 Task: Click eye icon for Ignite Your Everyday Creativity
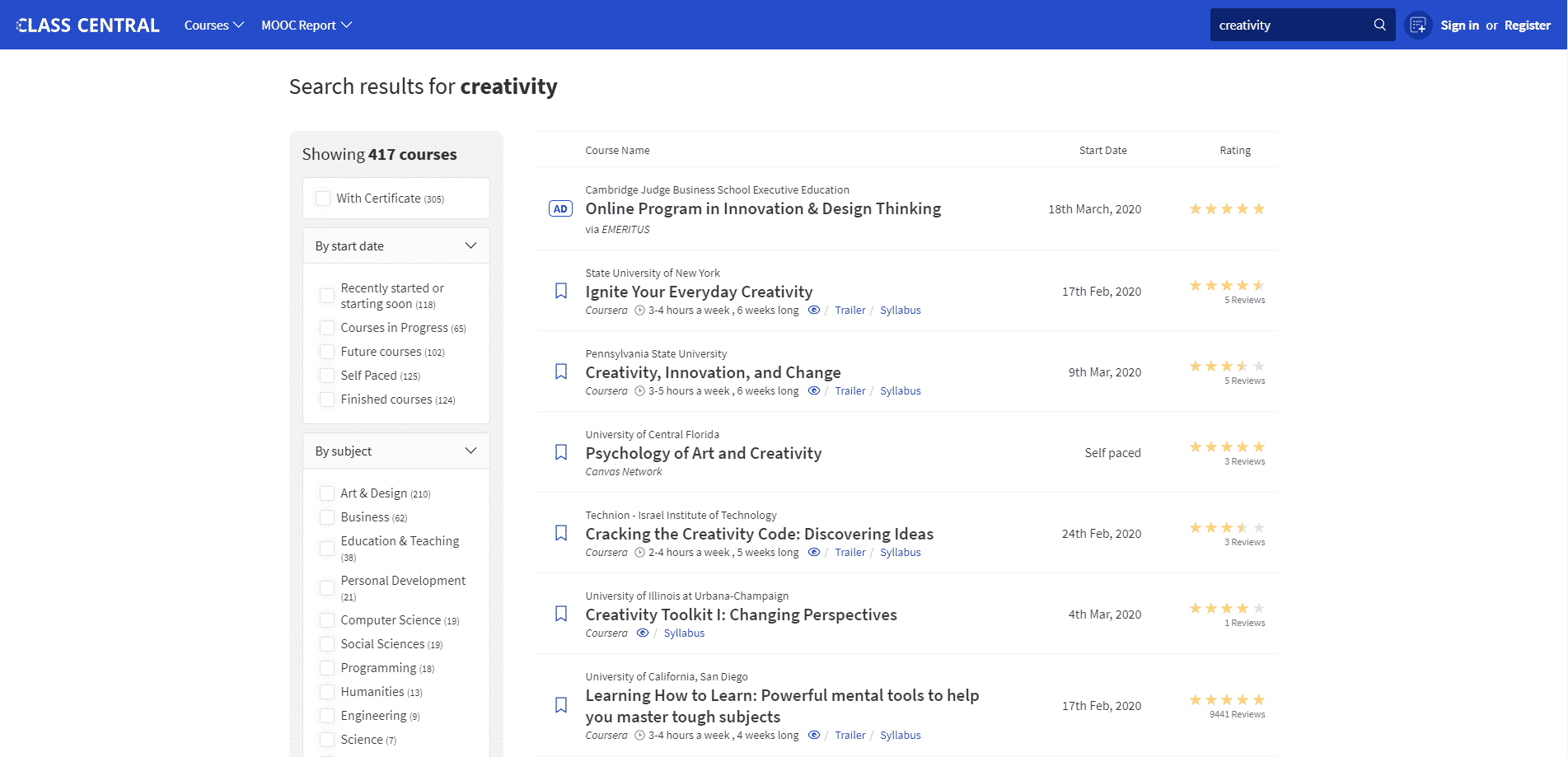point(814,311)
